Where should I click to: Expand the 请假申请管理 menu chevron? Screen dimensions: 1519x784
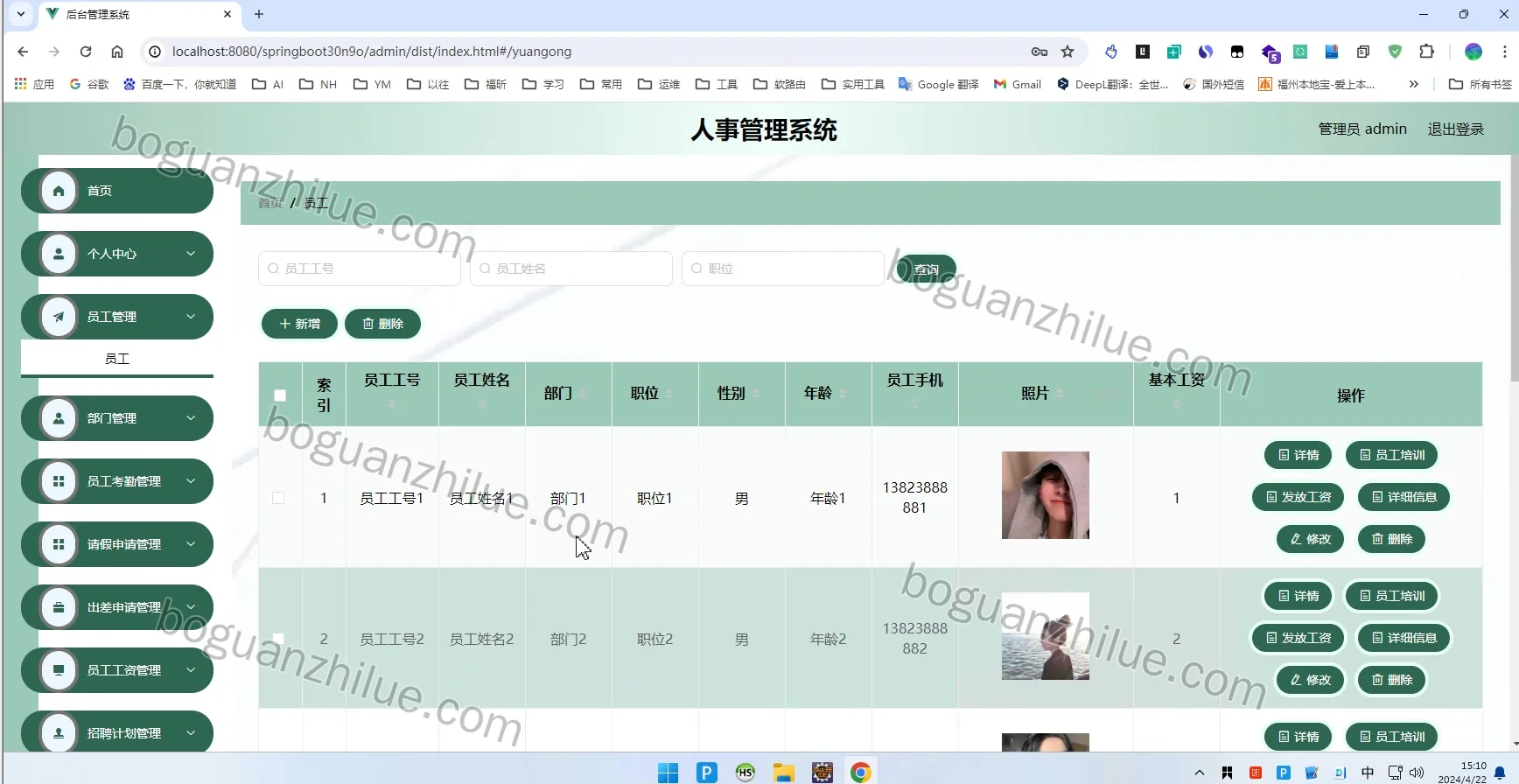tap(191, 544)
